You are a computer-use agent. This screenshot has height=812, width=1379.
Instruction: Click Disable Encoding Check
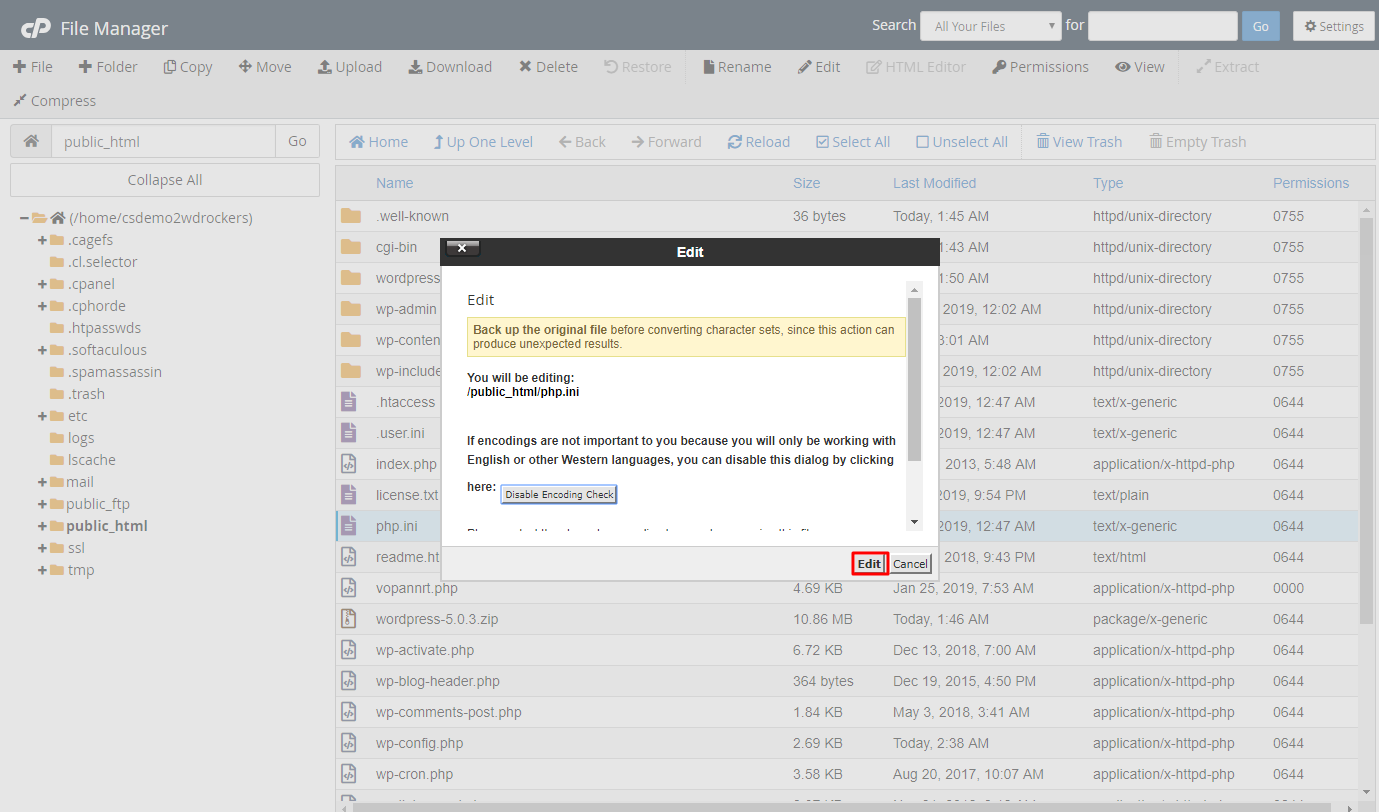point(558,494)
